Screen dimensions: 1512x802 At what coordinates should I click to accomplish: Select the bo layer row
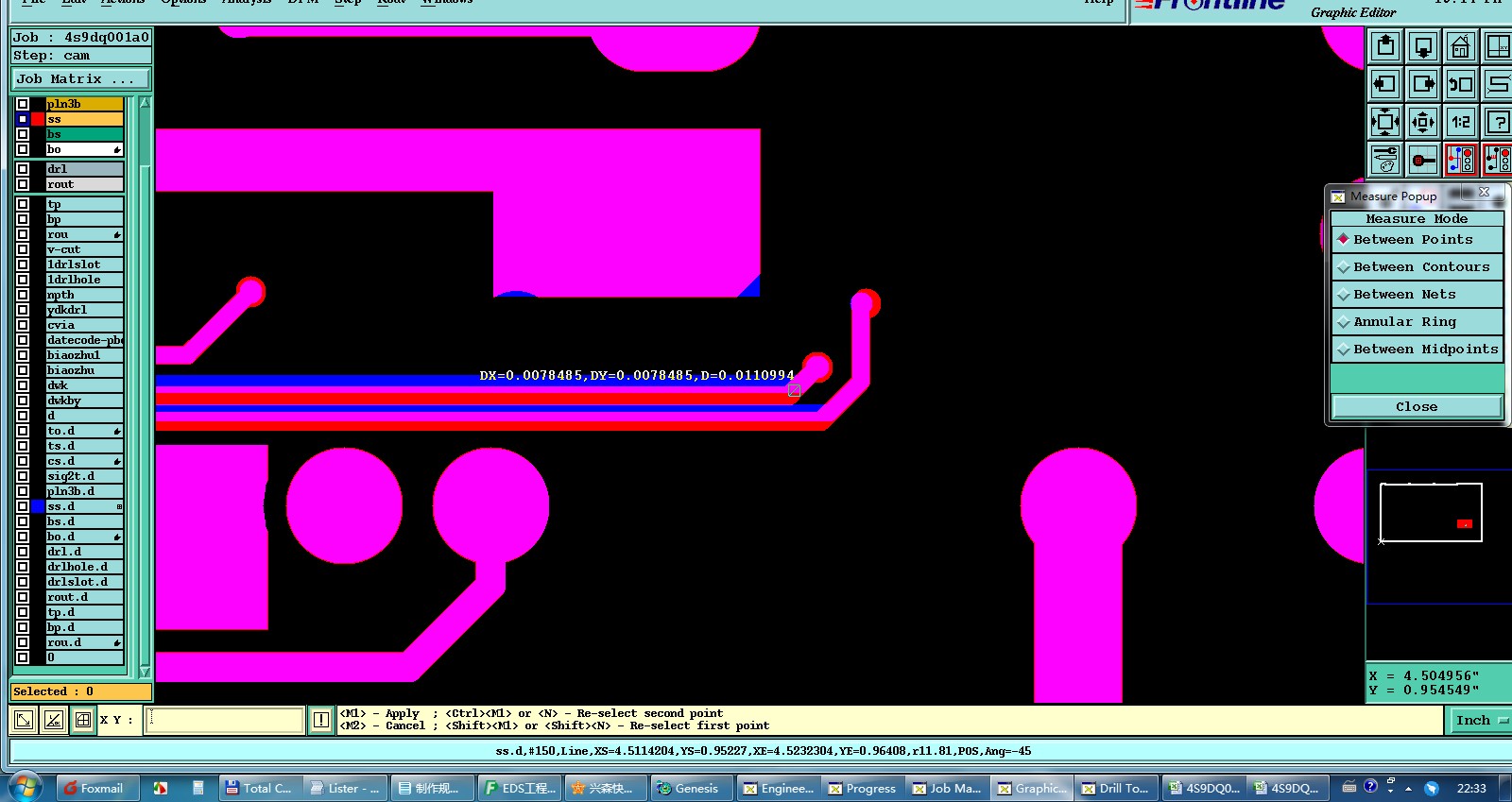coord(85,149)
